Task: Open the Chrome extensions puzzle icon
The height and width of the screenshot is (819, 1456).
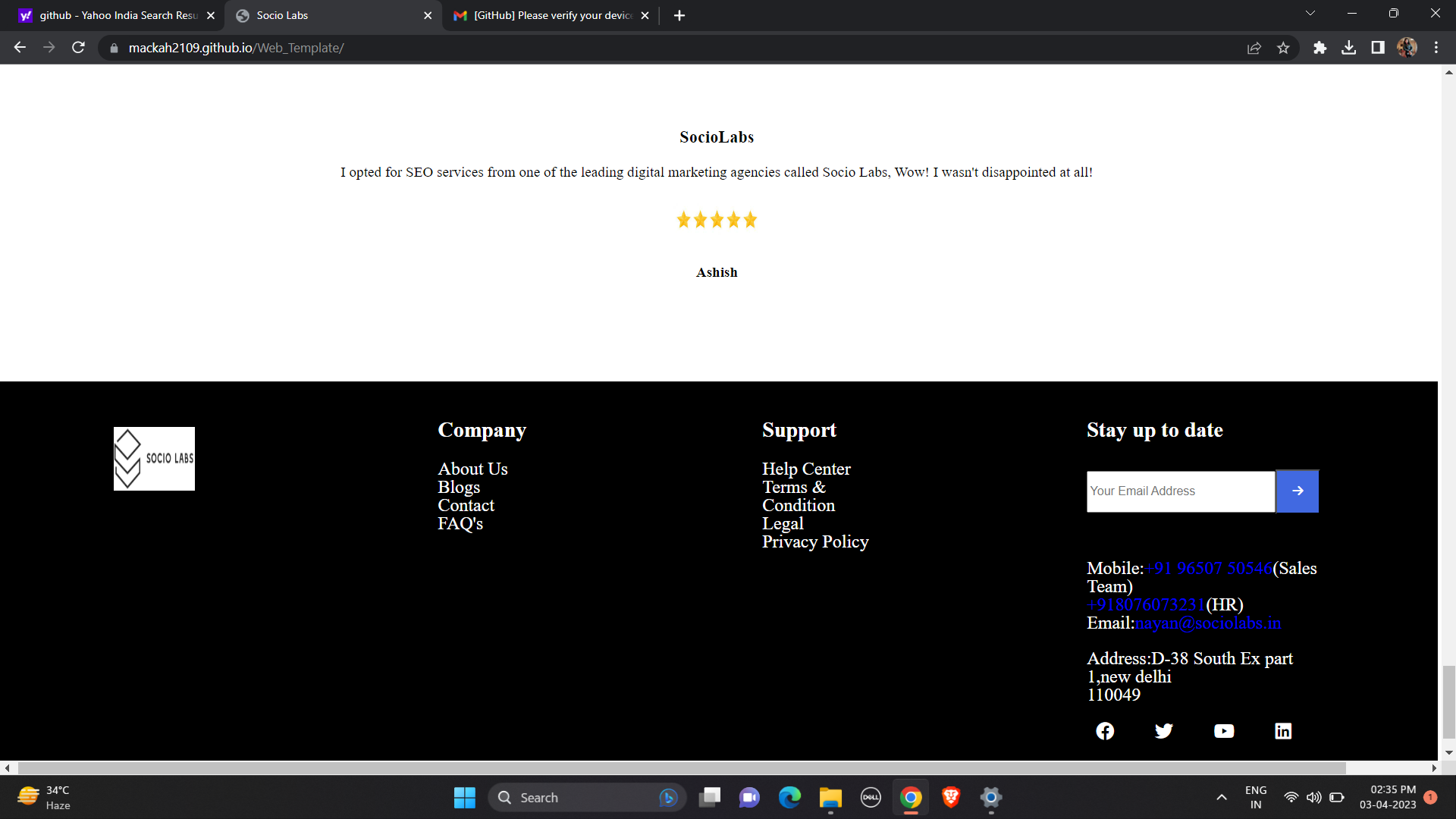Action: click(x=1319, y=47)
